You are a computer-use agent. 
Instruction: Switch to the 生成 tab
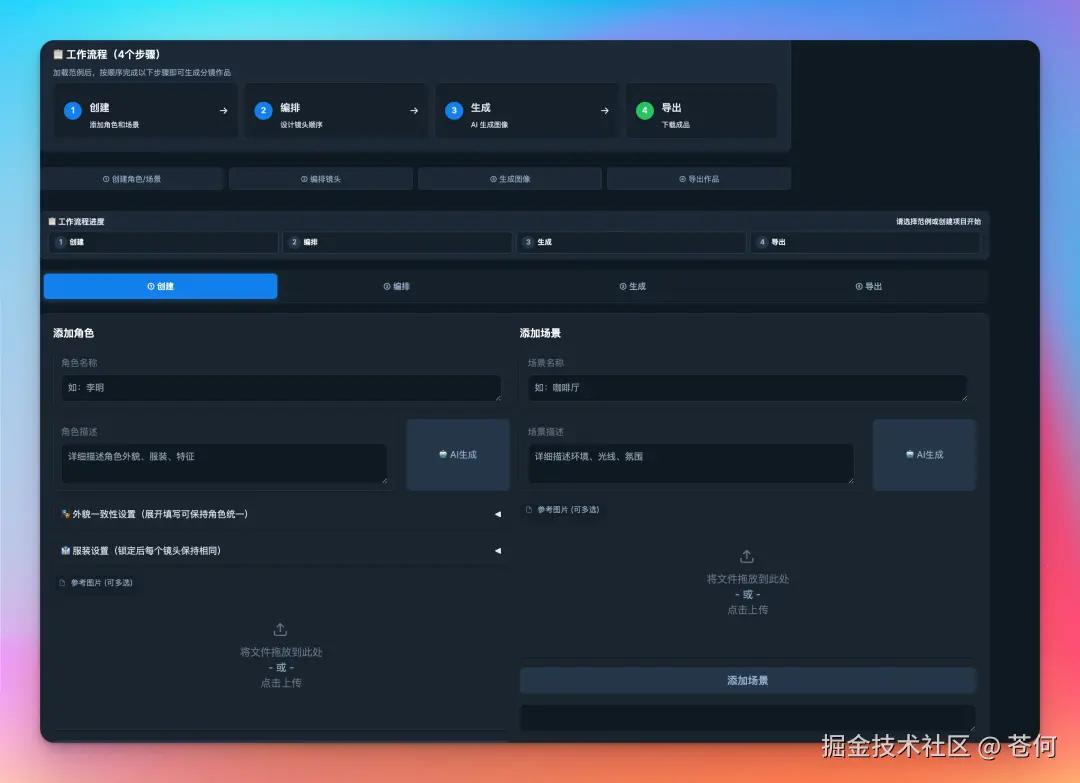632,286
